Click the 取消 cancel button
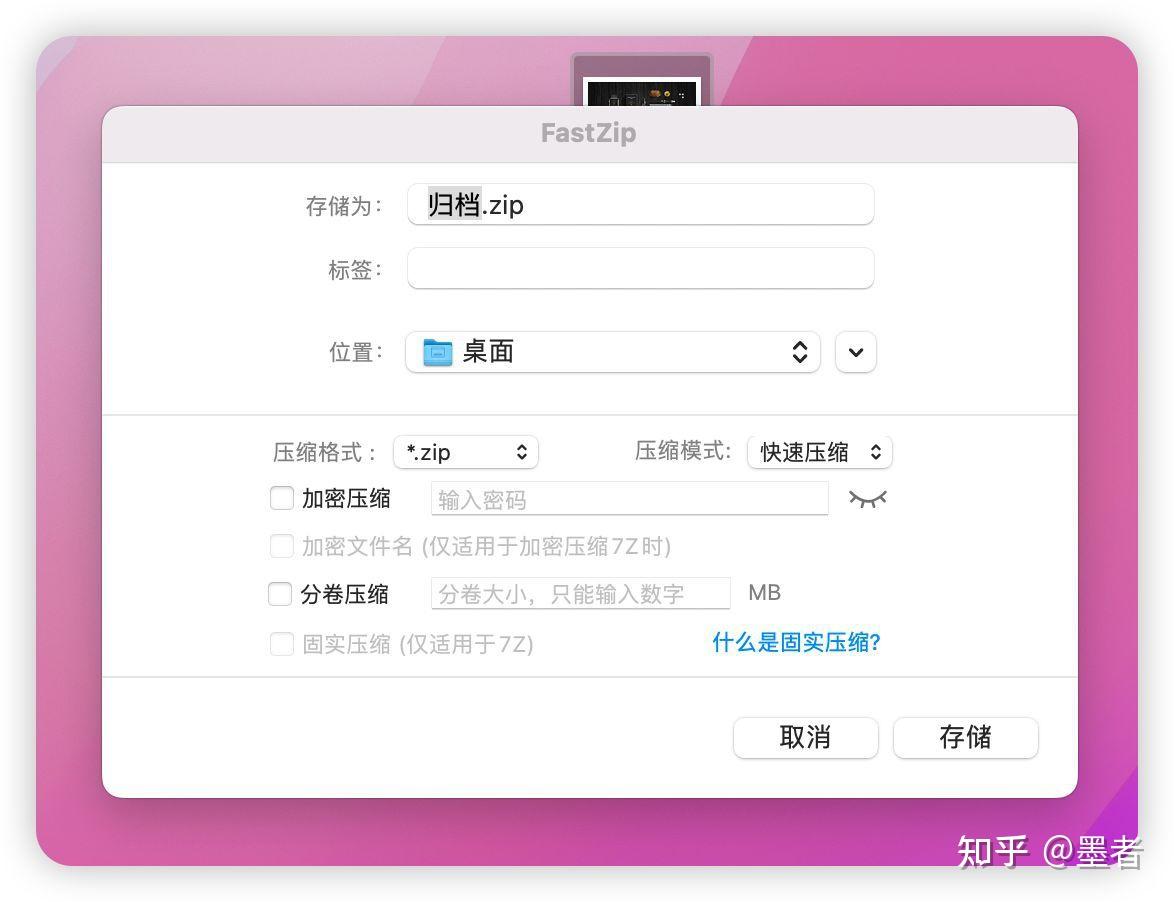 805,737
